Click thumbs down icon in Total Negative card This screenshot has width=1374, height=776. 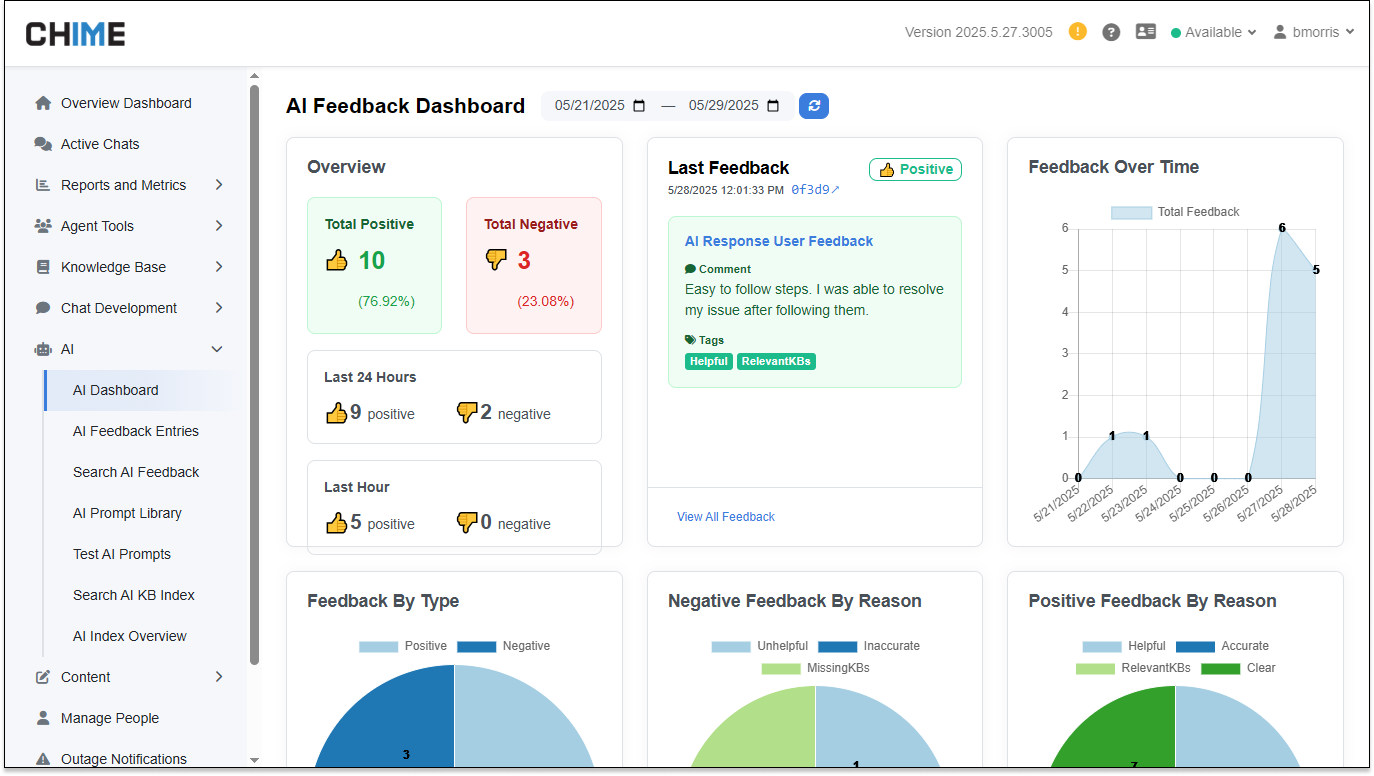coord(496,261)
